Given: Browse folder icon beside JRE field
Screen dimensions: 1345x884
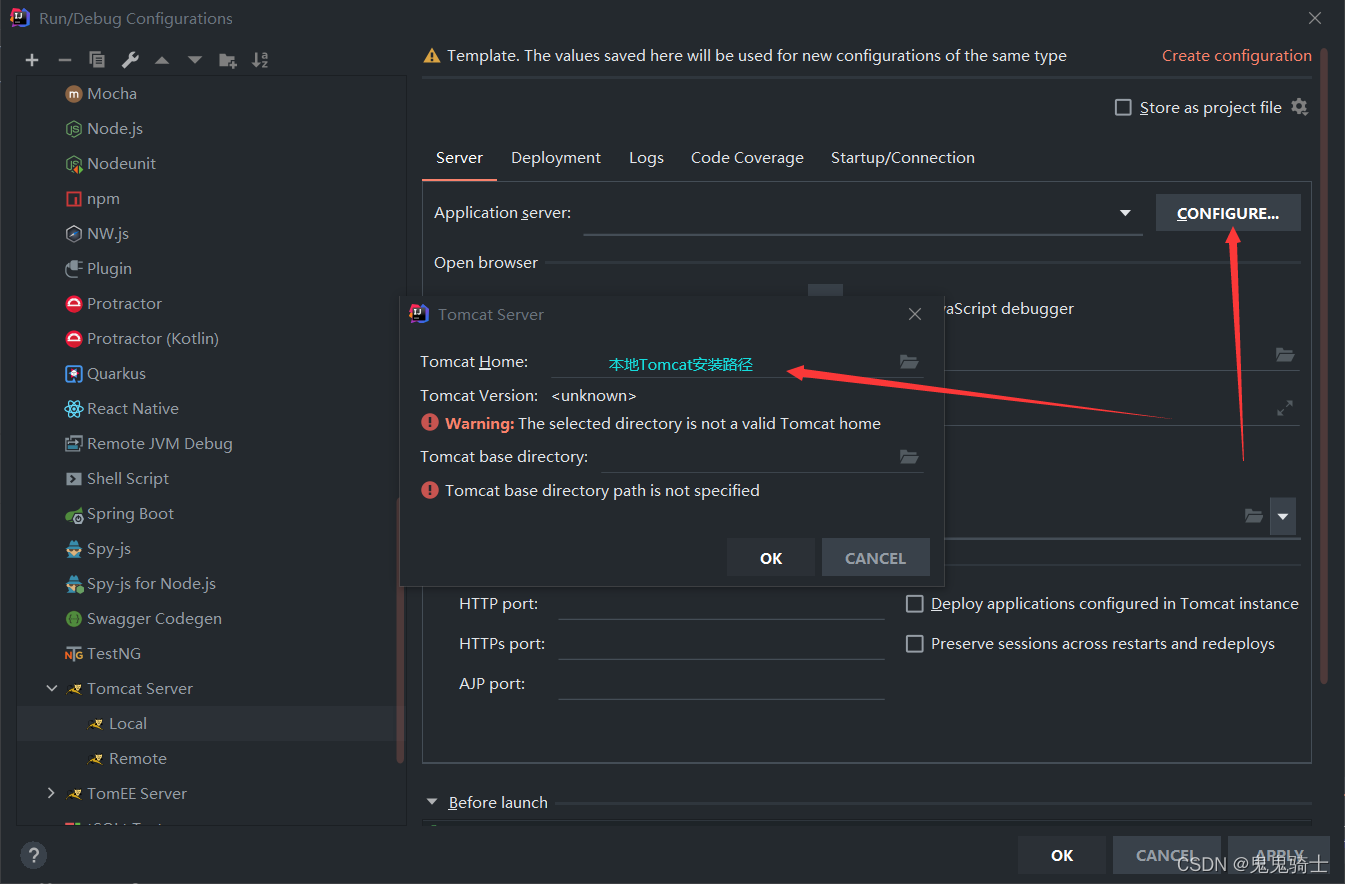Looking at the screenshot, I should [1253, 516].
